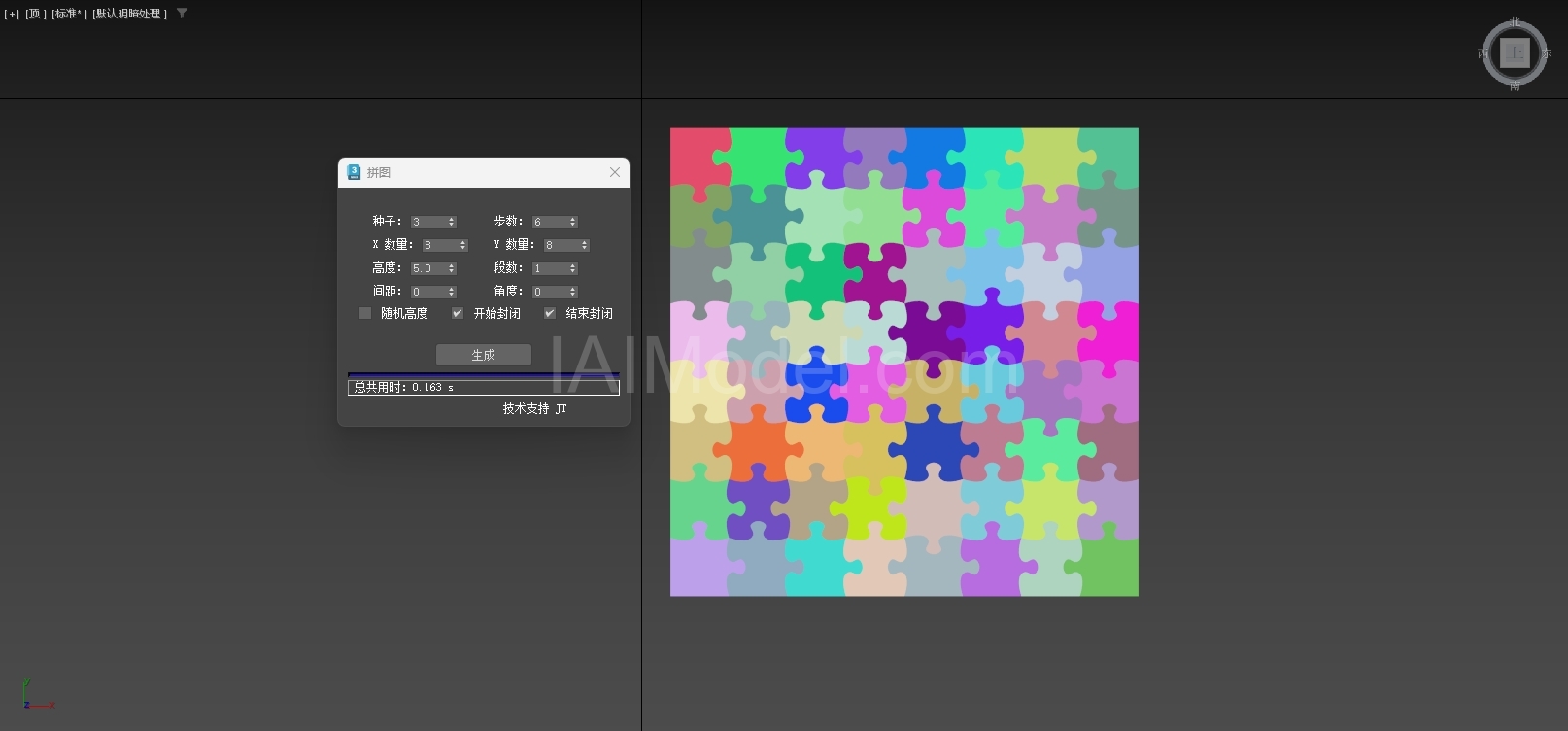Click the 生成 button
Screen dimensions: 1568x731
484,355
